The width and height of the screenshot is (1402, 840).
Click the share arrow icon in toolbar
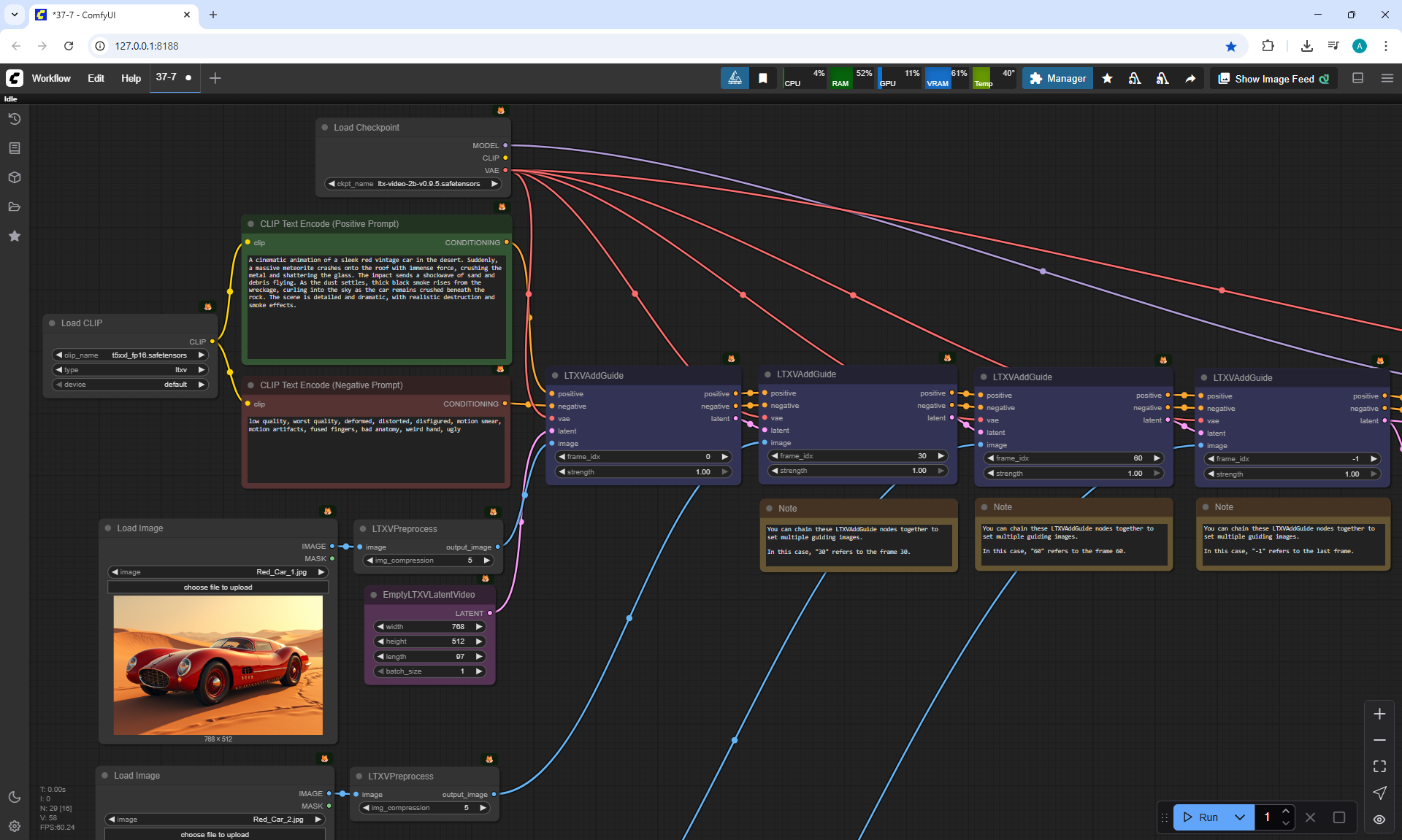tap(1190, 79)
